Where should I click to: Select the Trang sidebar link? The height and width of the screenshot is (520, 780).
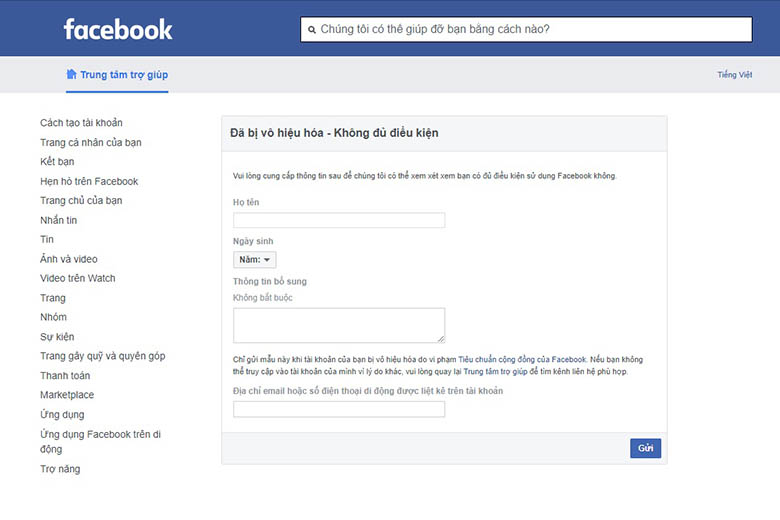53,298
